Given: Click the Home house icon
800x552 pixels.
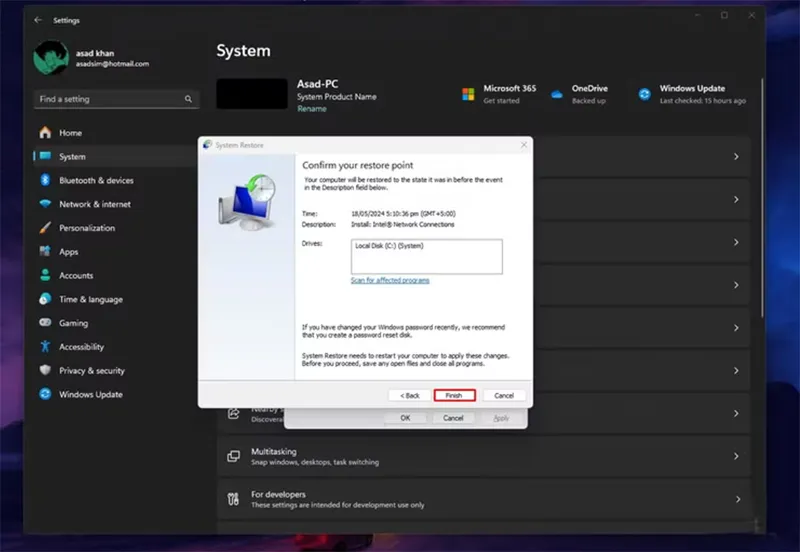Looking at the screenshot, I should tap(45, 133).
